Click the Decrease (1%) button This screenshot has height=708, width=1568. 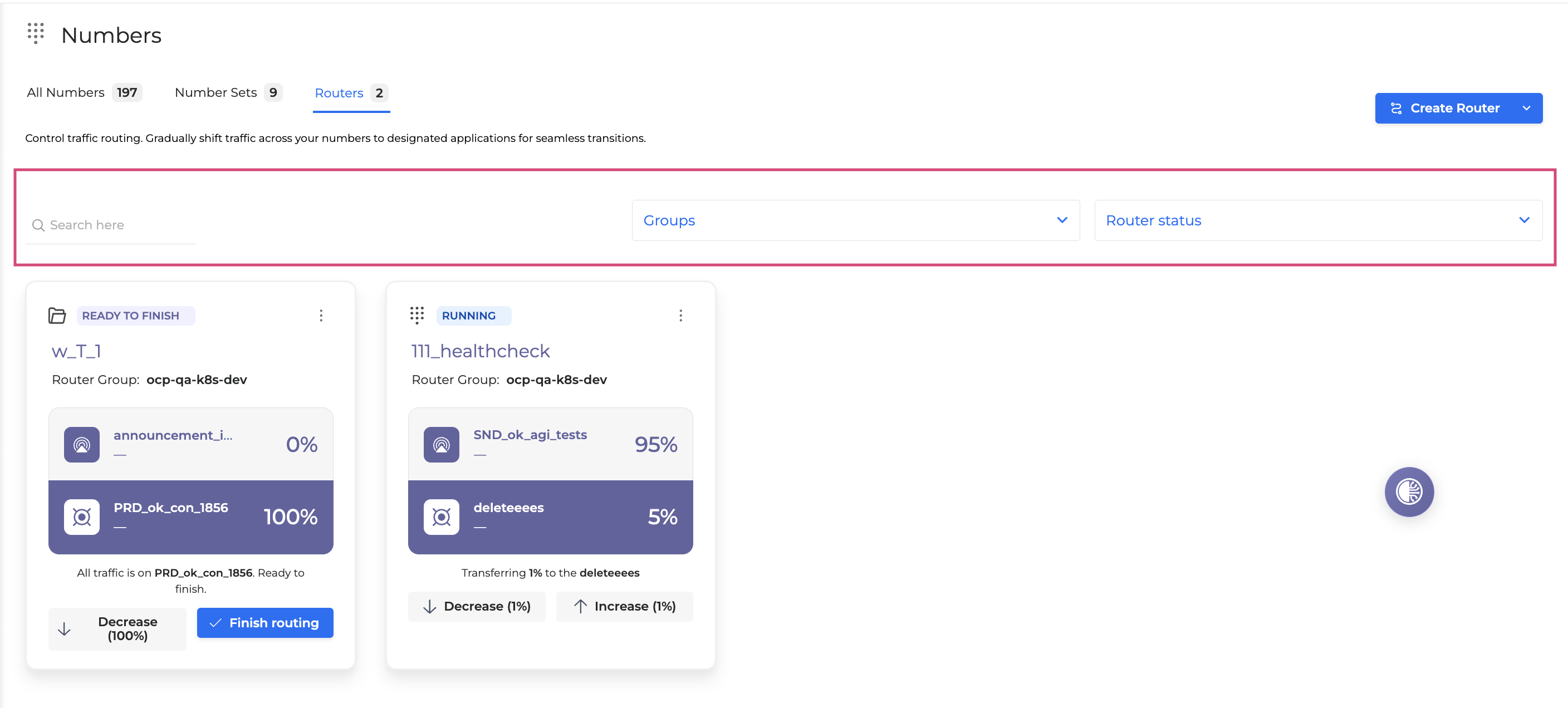[x=477, y=607]
